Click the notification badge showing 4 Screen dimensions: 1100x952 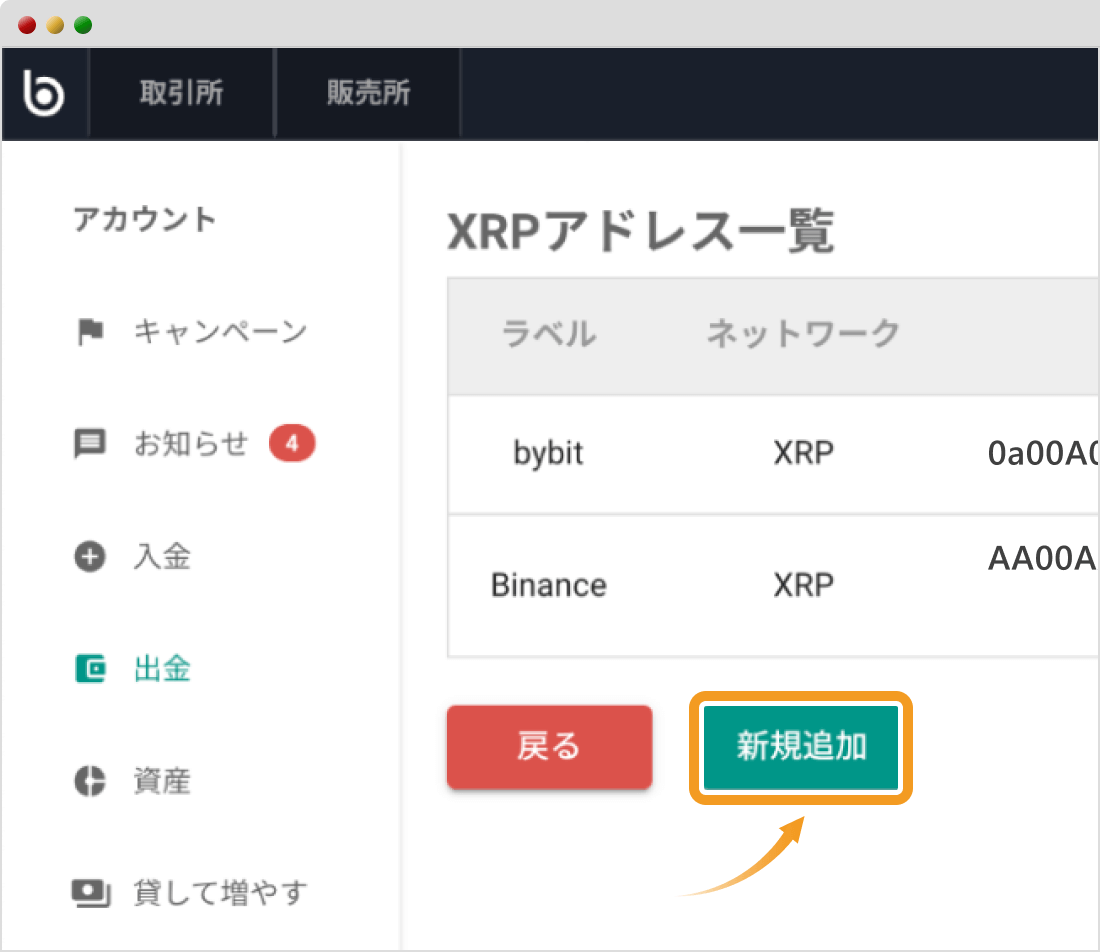coord(293,443)
